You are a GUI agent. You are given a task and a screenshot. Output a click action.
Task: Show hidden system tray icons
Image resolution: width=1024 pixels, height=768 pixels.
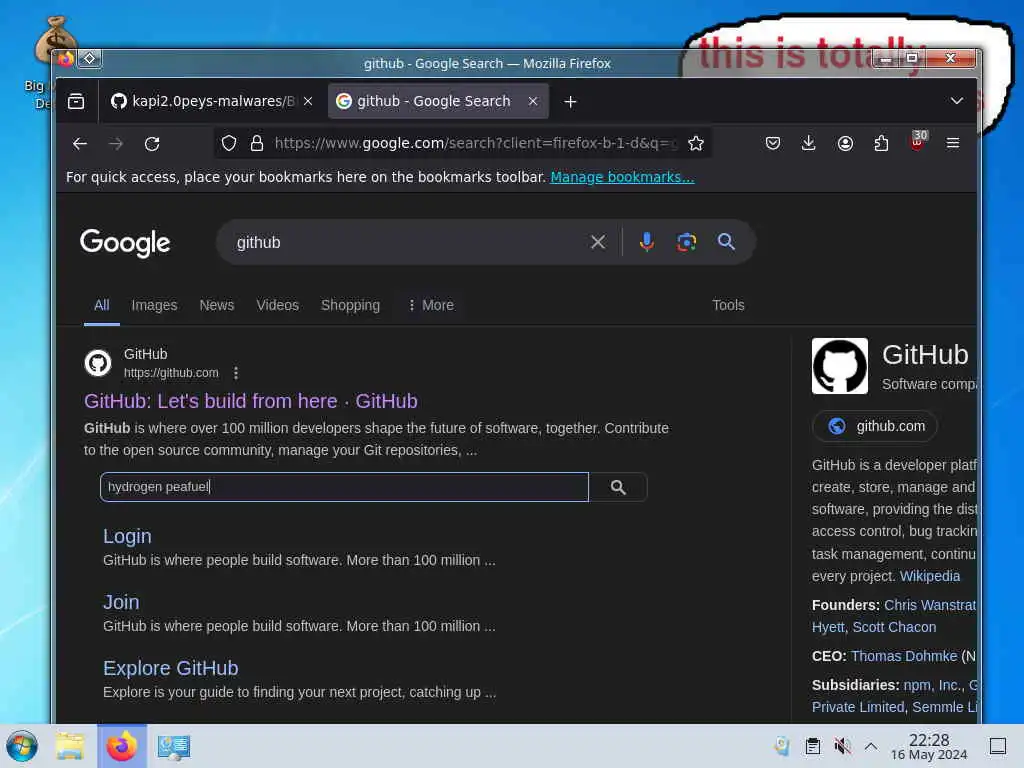[x=871, y=746]
